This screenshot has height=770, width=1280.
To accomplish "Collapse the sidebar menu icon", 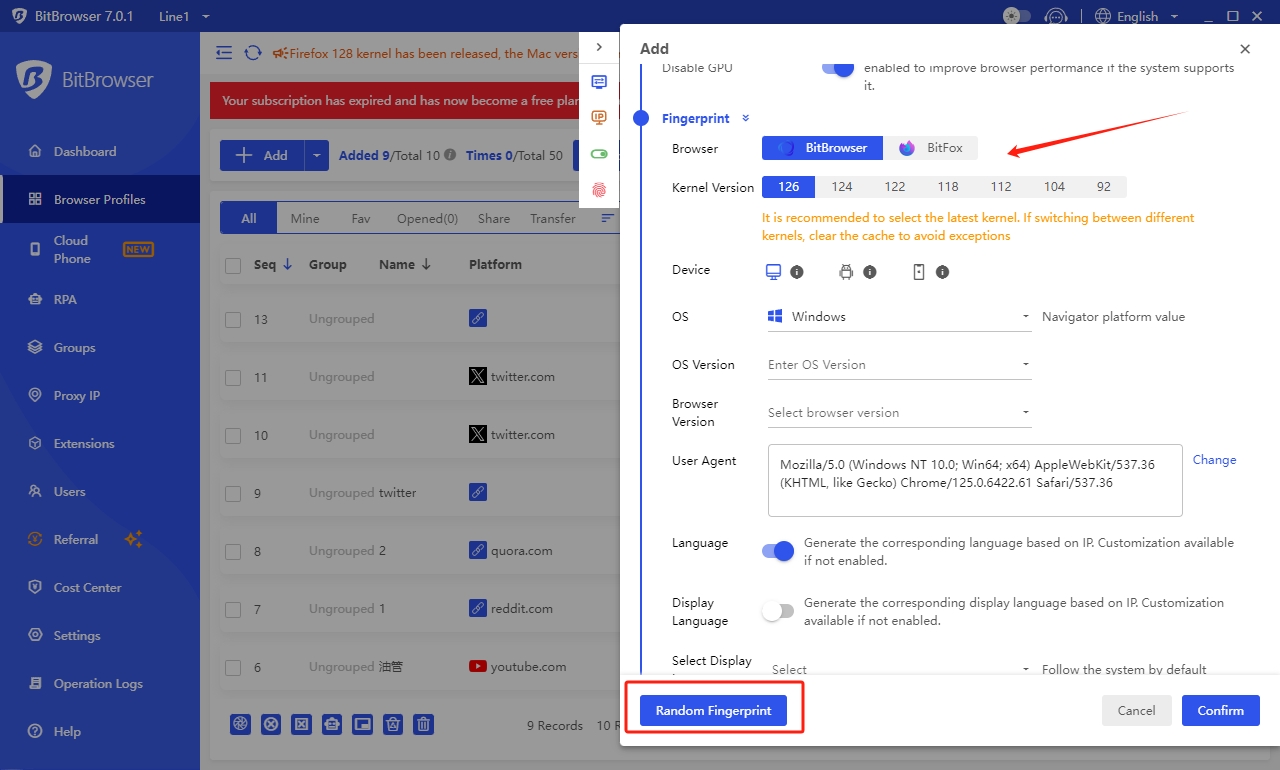I will [224, 53].
